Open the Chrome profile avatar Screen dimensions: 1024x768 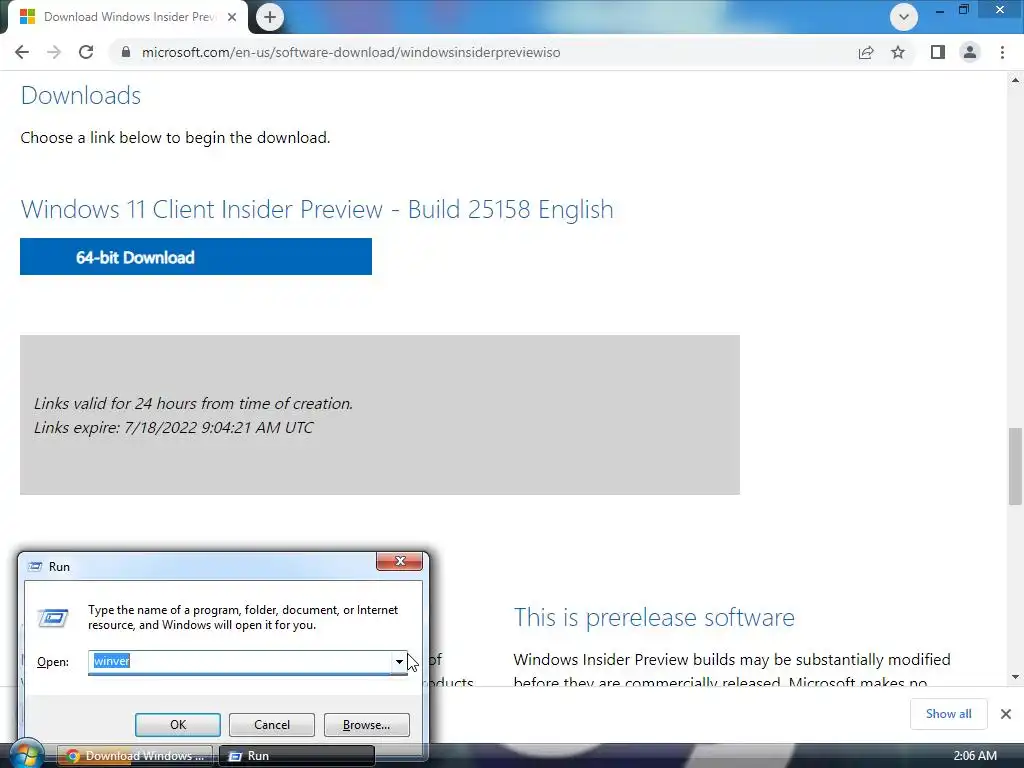click(970, 52)
